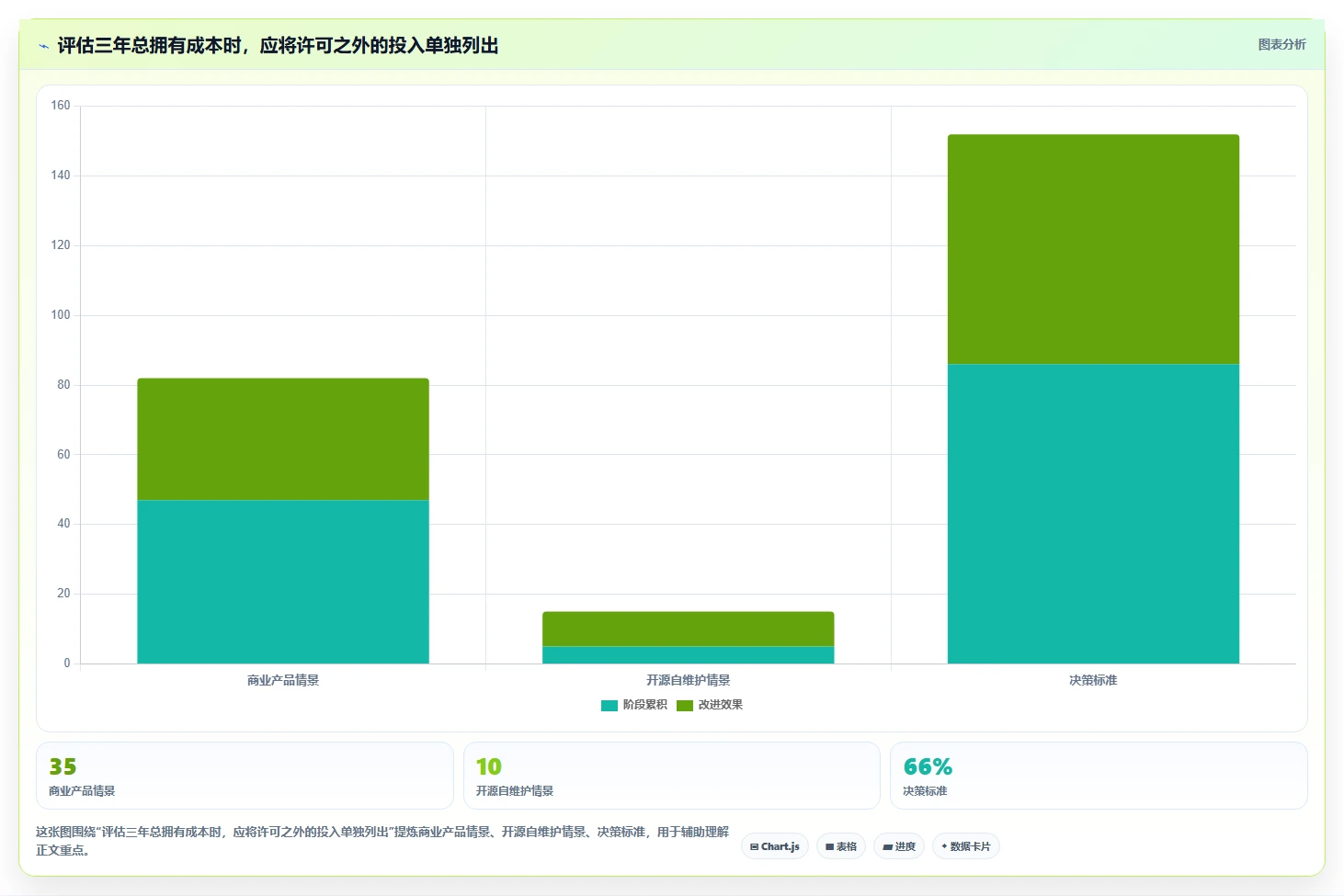The height and width of the screenshot is (896, 1344).
Task: Click the 100 y-axis tick label
Action: [61, 315]
